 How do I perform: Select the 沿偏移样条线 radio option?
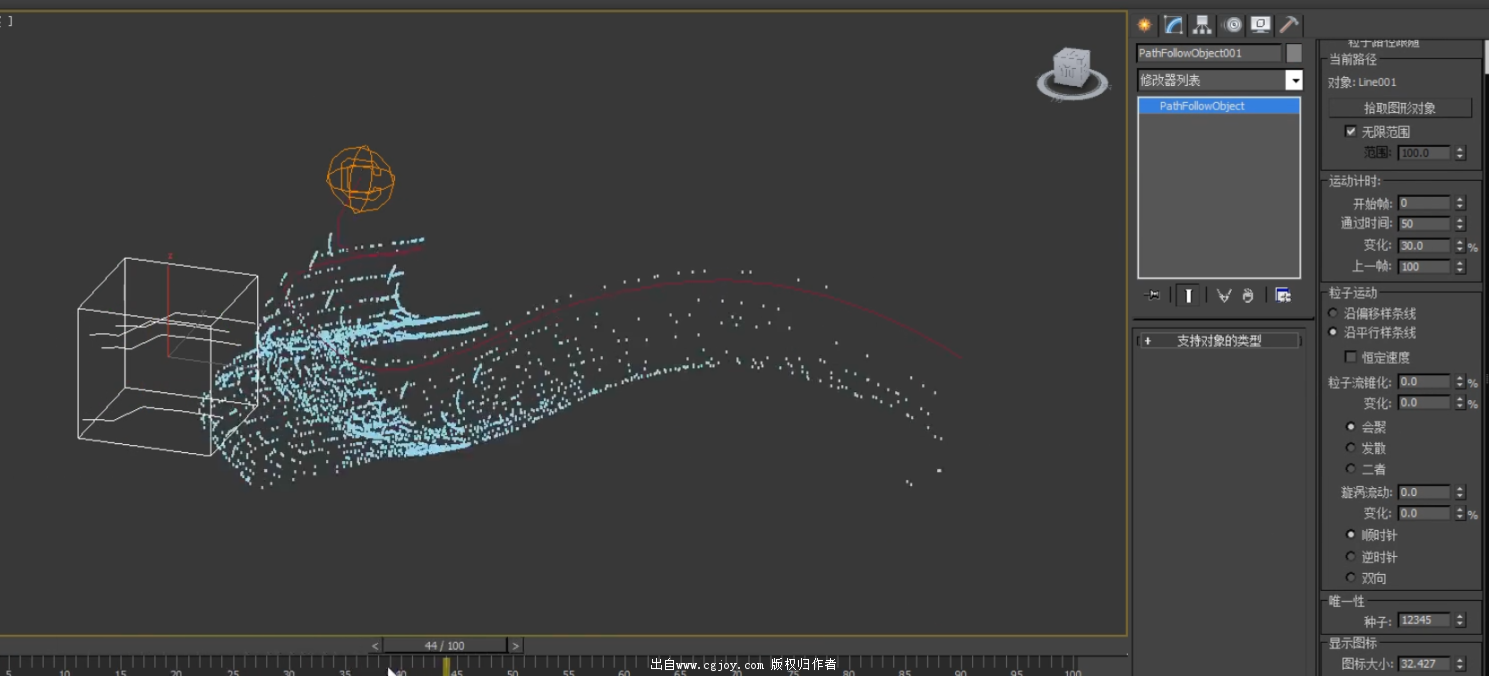1333,314
